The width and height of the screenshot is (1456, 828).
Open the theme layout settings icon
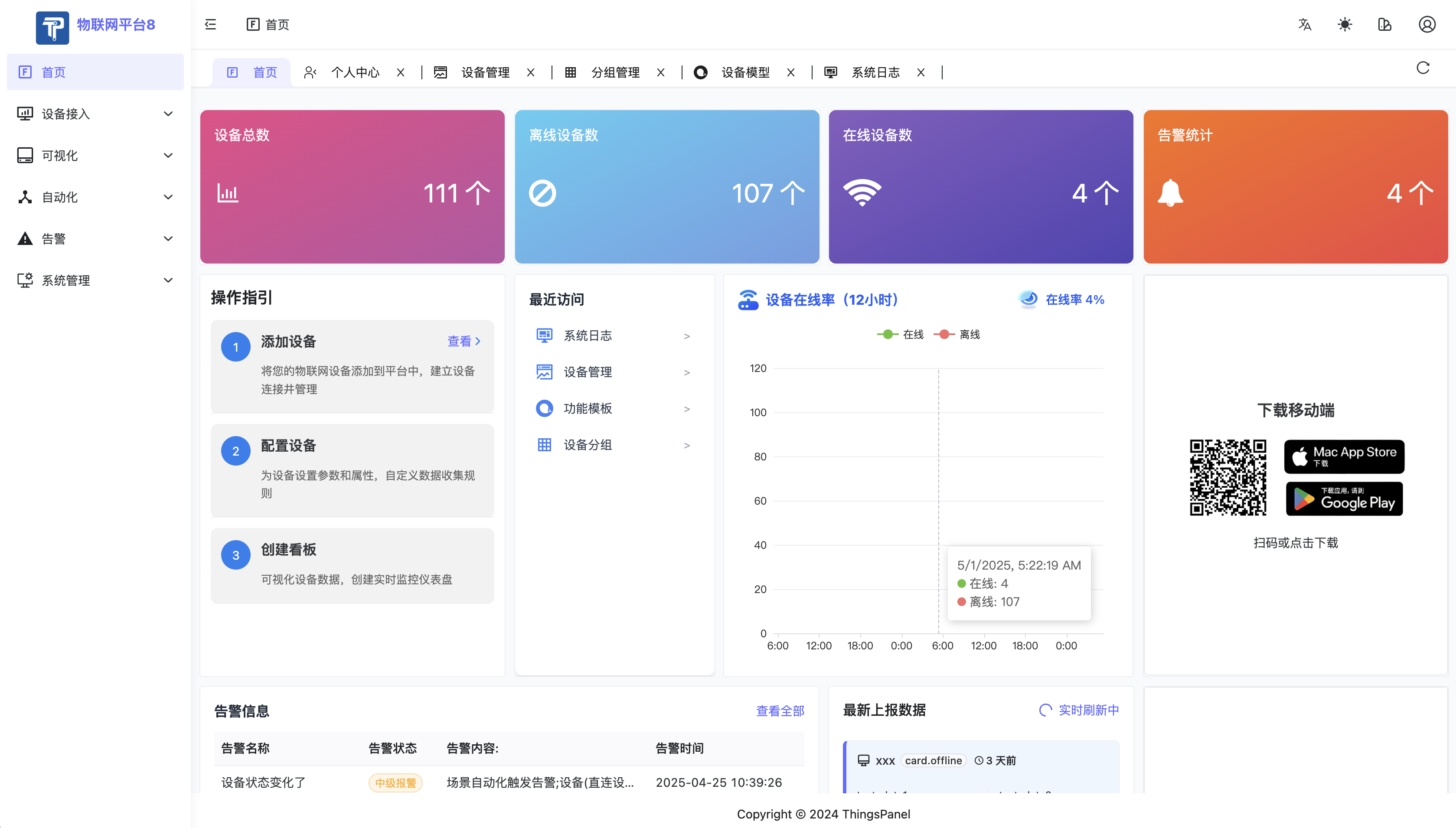(1385, 24)
